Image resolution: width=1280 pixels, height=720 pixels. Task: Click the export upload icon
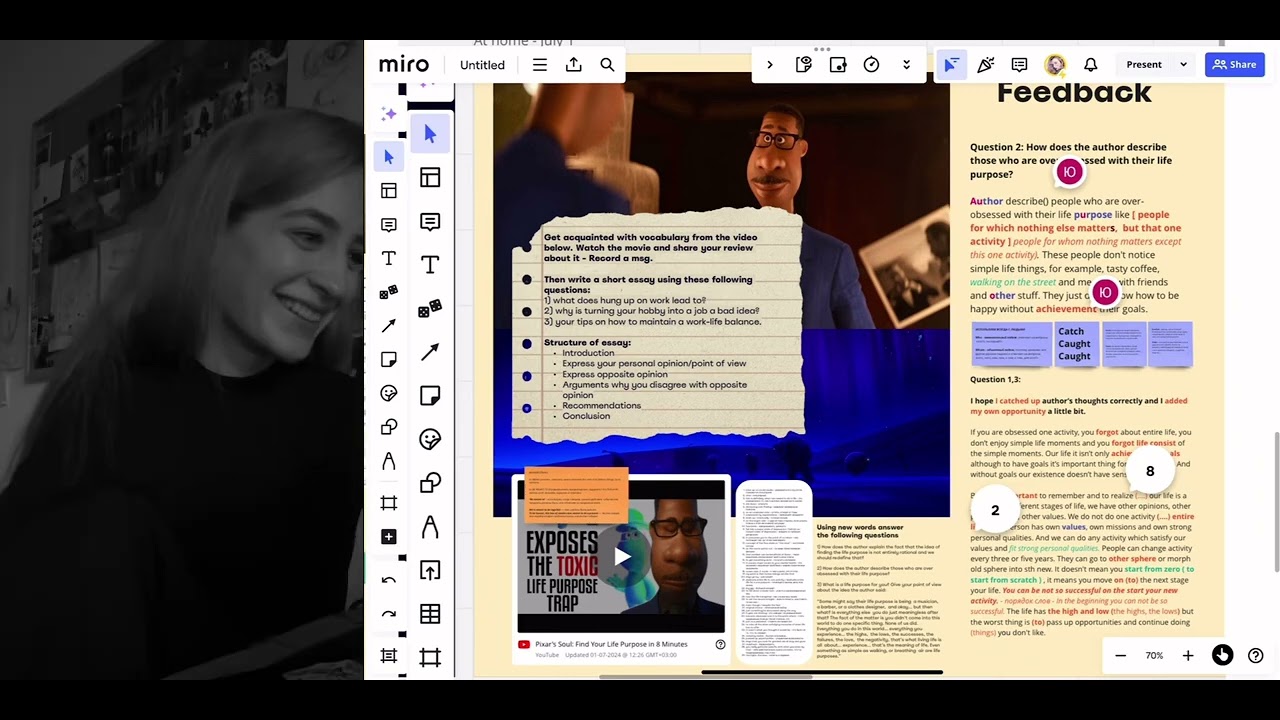[x=573, y=65]
